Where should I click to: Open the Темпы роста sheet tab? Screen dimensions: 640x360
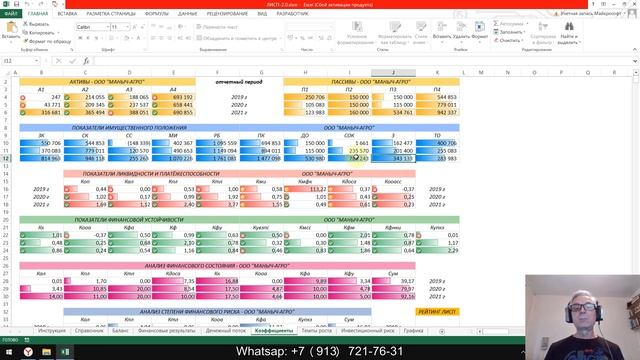pos(317,331)
